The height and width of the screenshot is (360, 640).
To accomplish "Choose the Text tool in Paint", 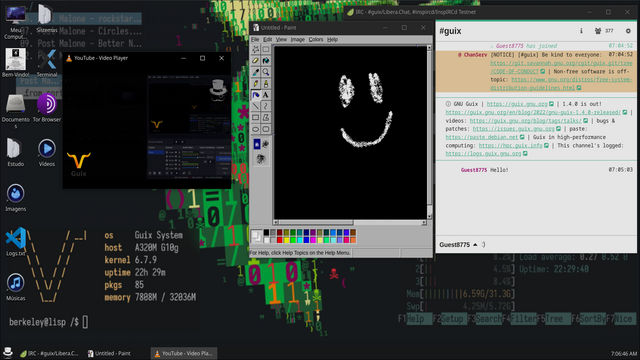I will (266, 95).
